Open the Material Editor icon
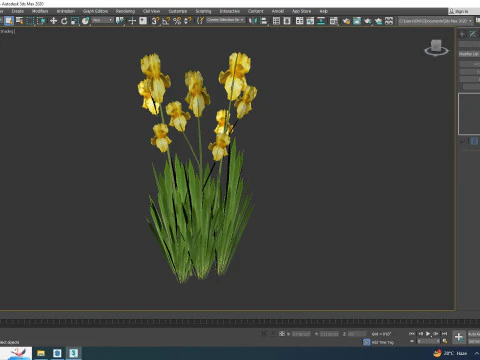Screen dimensions: 480x360 click(333, 21)
